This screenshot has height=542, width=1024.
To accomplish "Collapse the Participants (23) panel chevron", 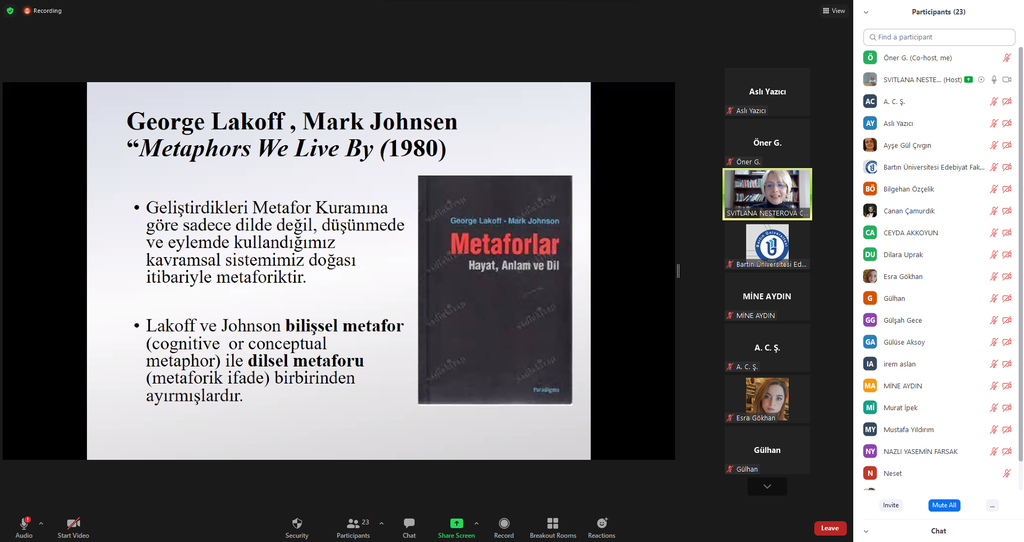I will tap(866, 12).
